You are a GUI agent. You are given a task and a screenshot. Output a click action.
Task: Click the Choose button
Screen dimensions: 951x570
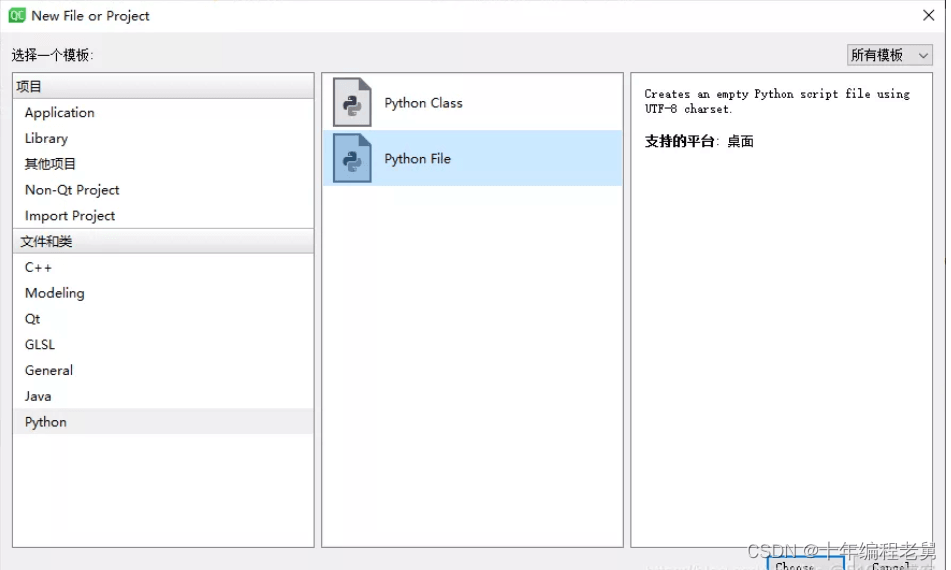[805, 564]
